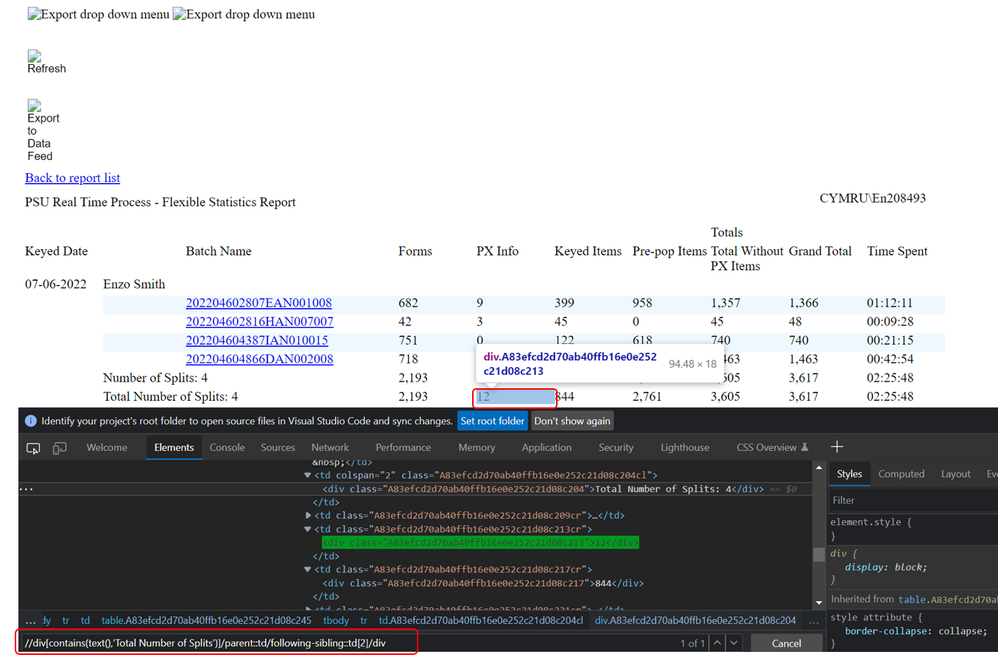Expand the td colspan=2 element node

coord(307,476)
